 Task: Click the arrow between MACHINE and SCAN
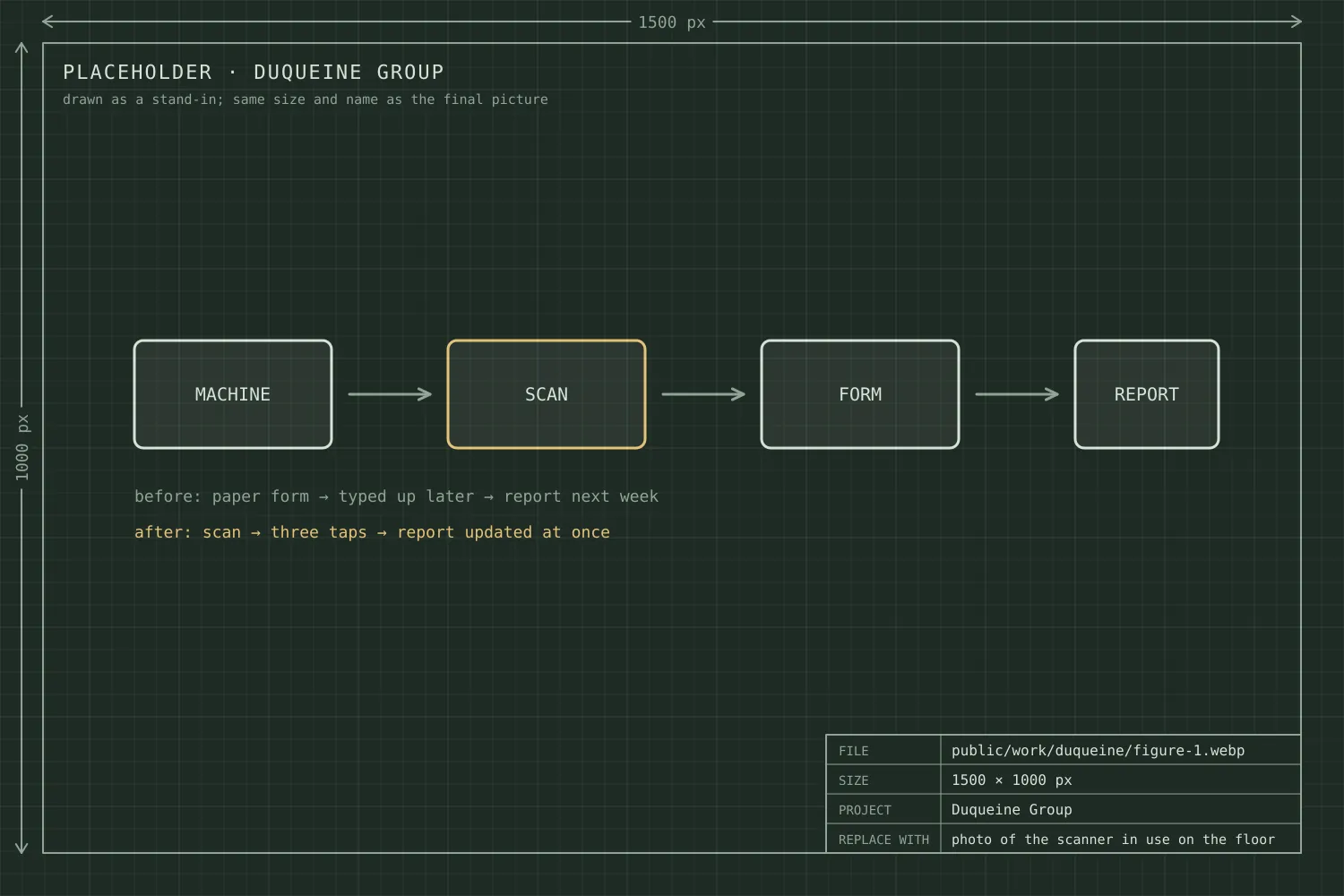(390, 394)
